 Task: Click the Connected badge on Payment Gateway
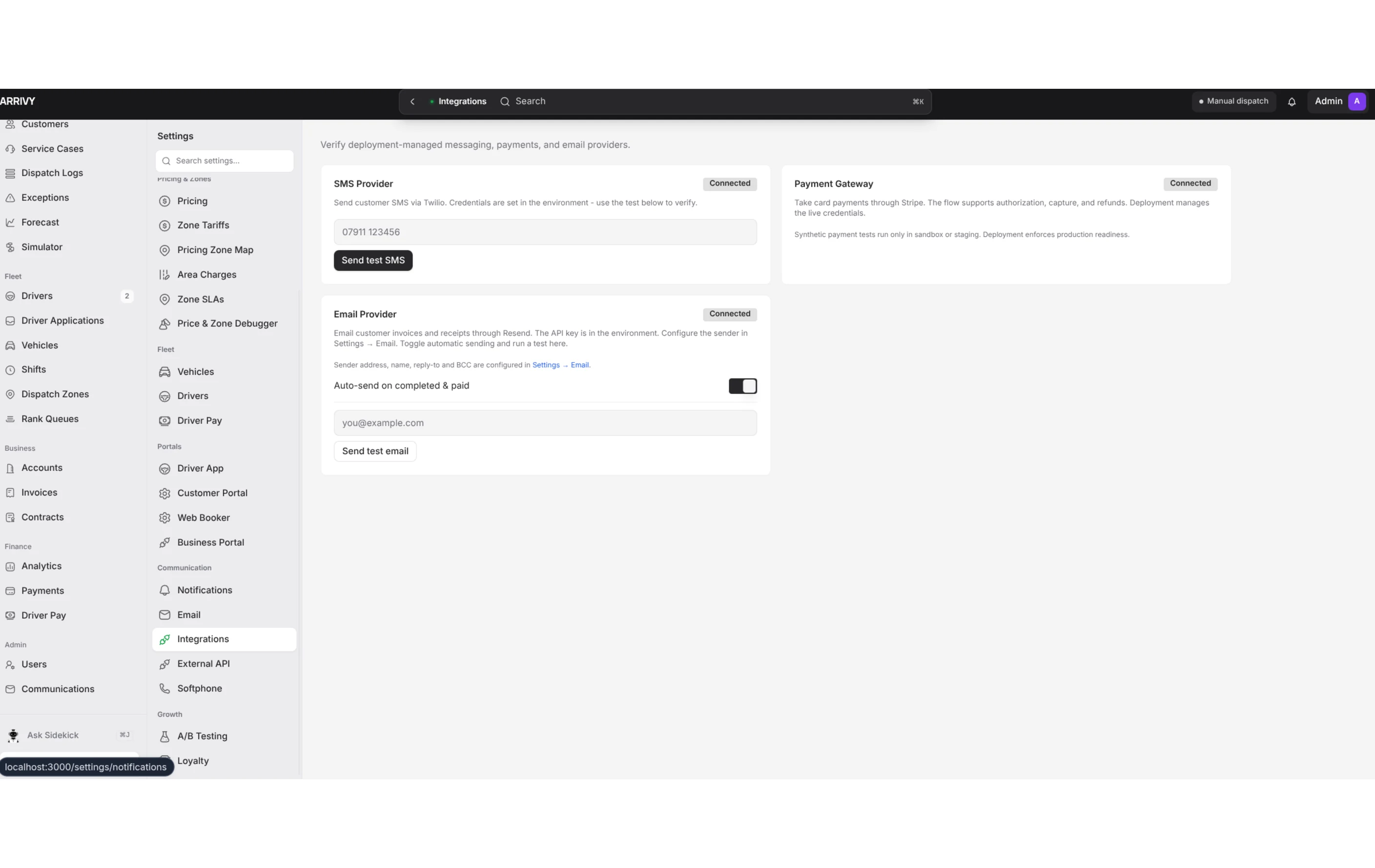coord(1190,184)
